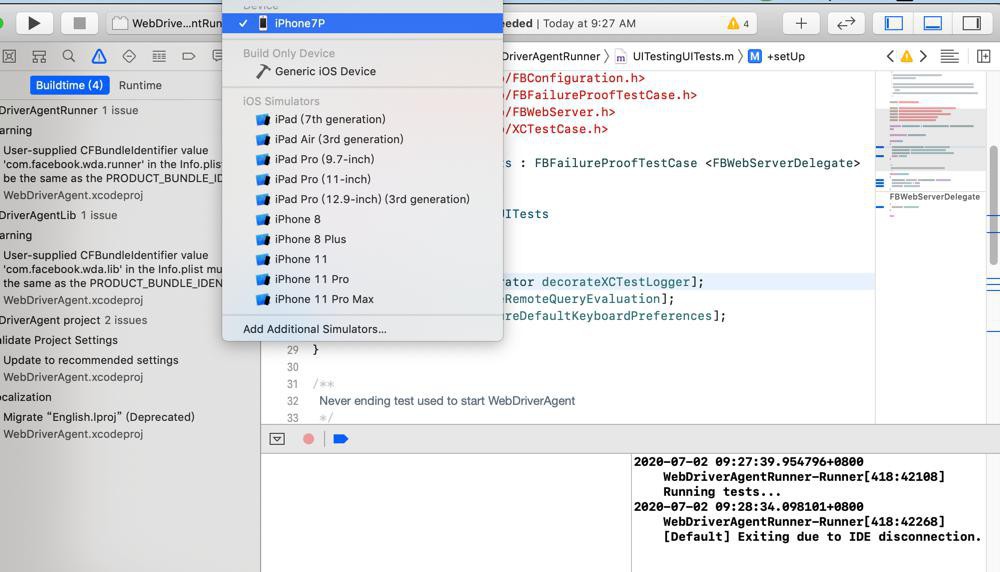Open the issue navigator triangle icon
The width and height of the screenshot is (1000, 572).
coord(99,56)
